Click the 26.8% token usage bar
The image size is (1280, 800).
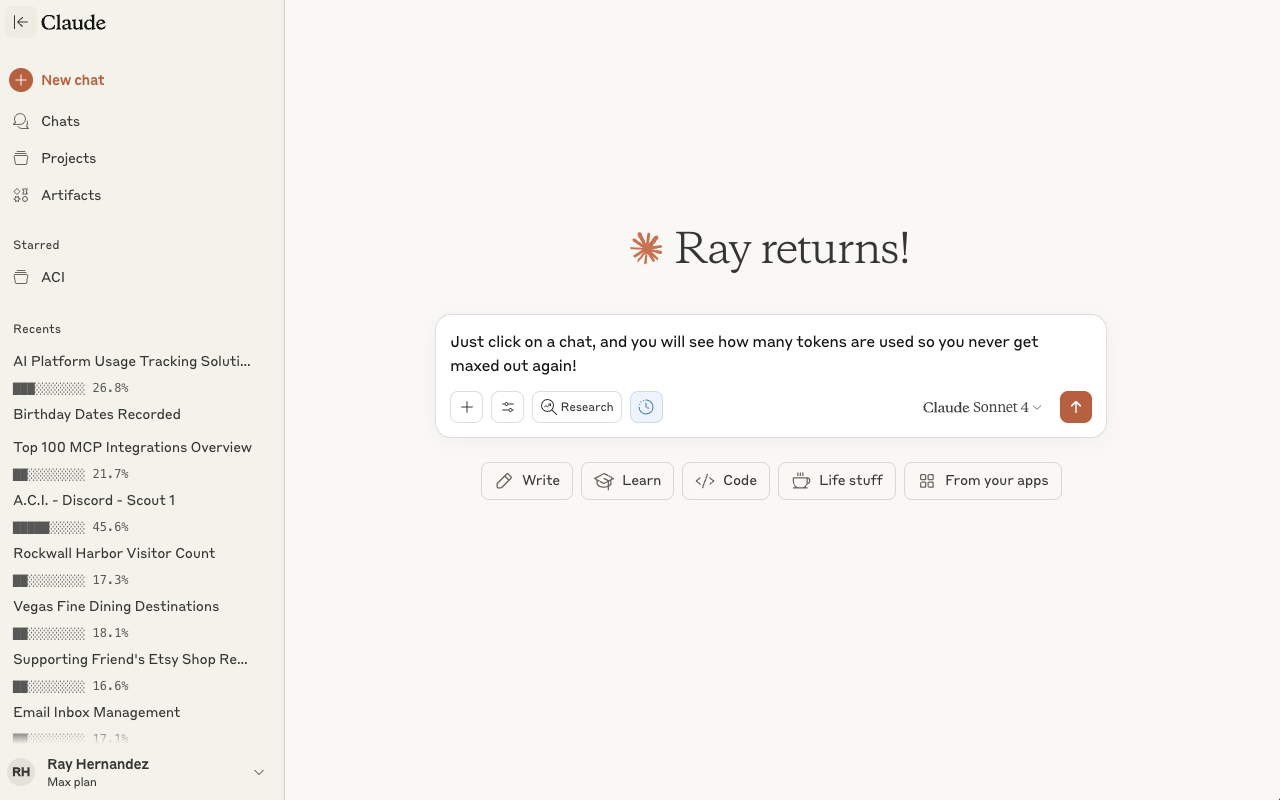point(49,388)
